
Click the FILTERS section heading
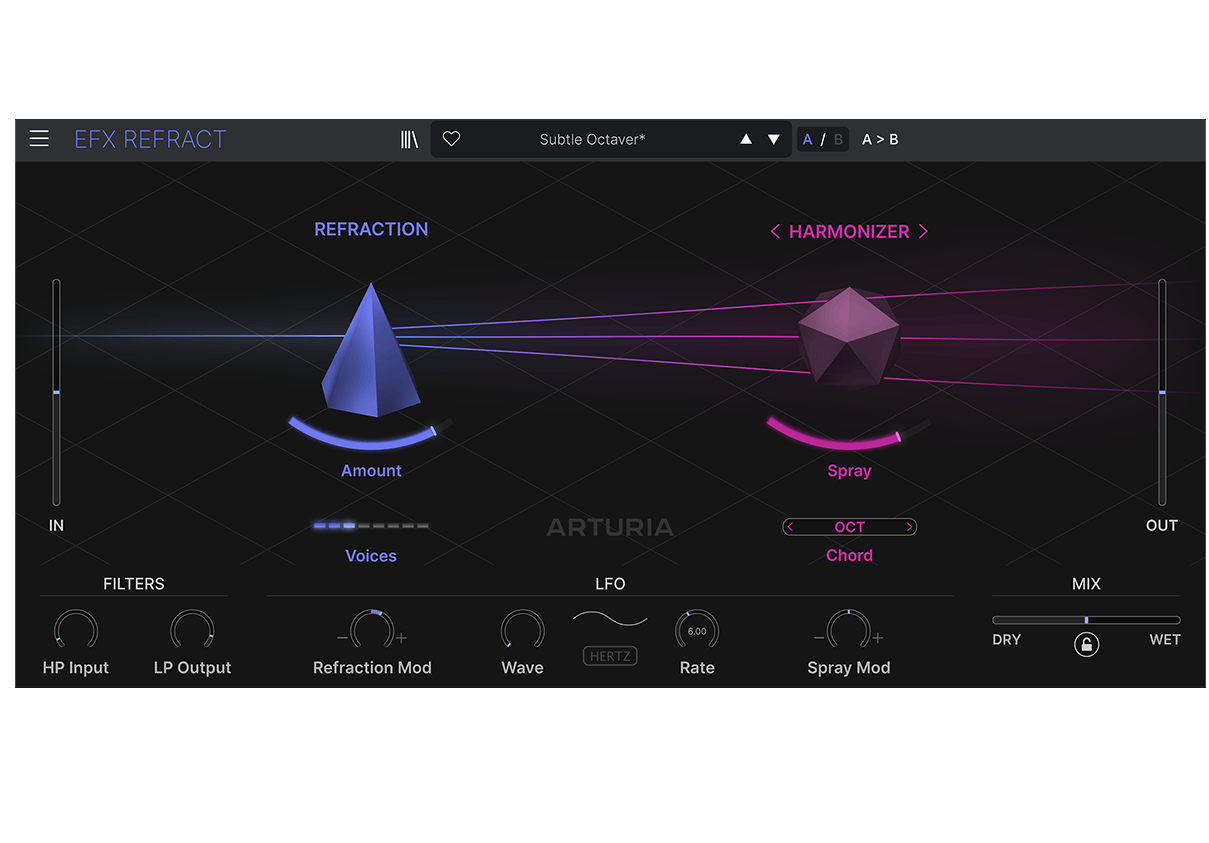point(134,583)
